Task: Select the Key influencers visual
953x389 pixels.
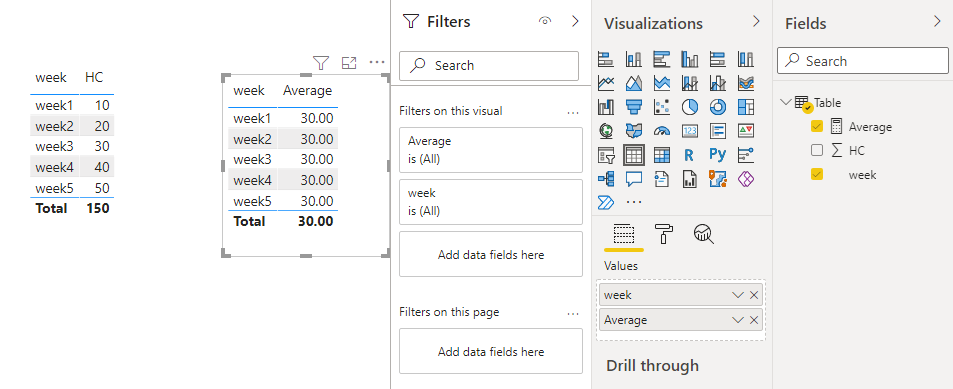Action: [x=745, y=155]
